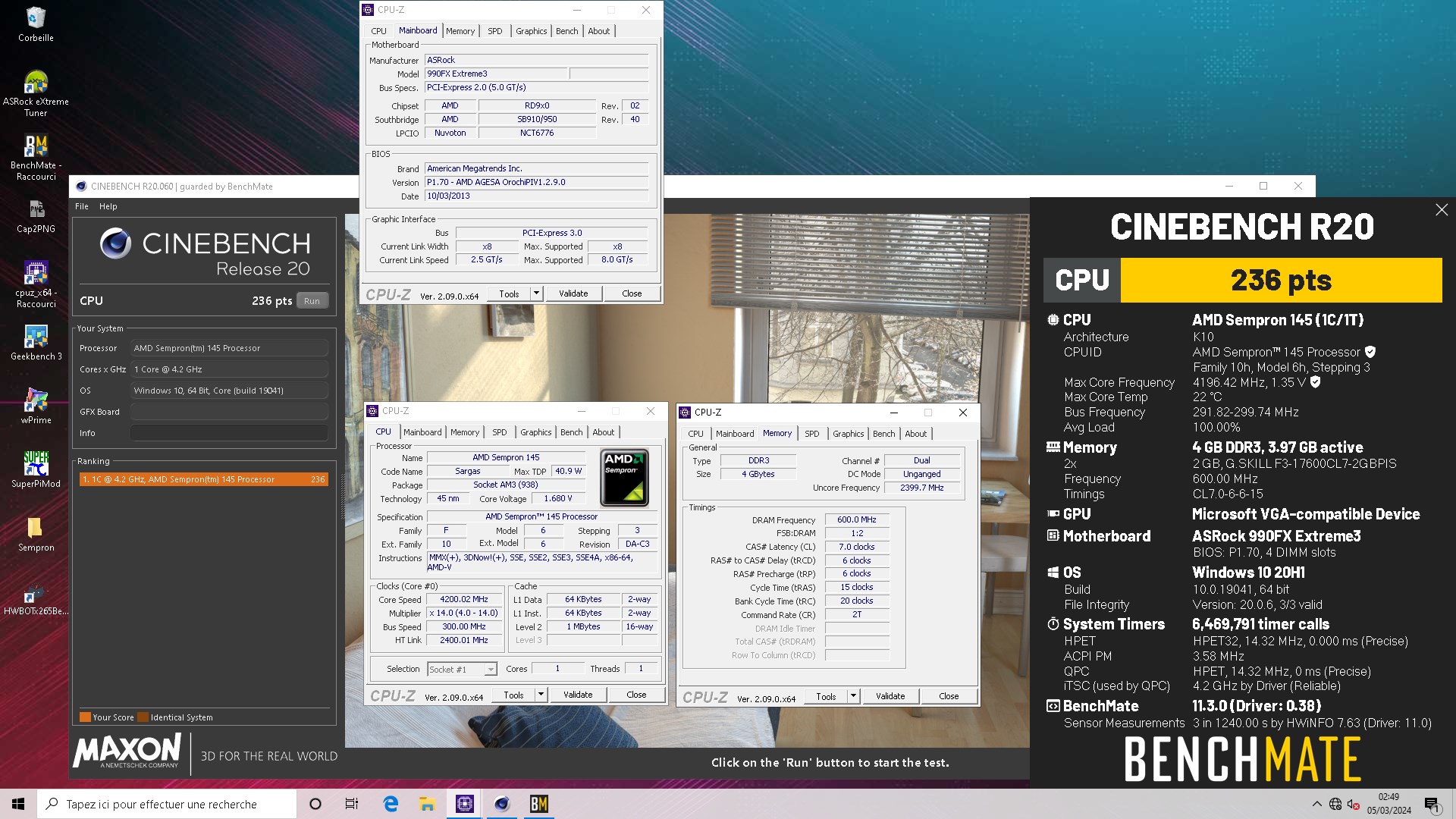Click the verified shield next to CPUID
This screenshot has height=819, width=1456.
click(x=1370, y=352)
